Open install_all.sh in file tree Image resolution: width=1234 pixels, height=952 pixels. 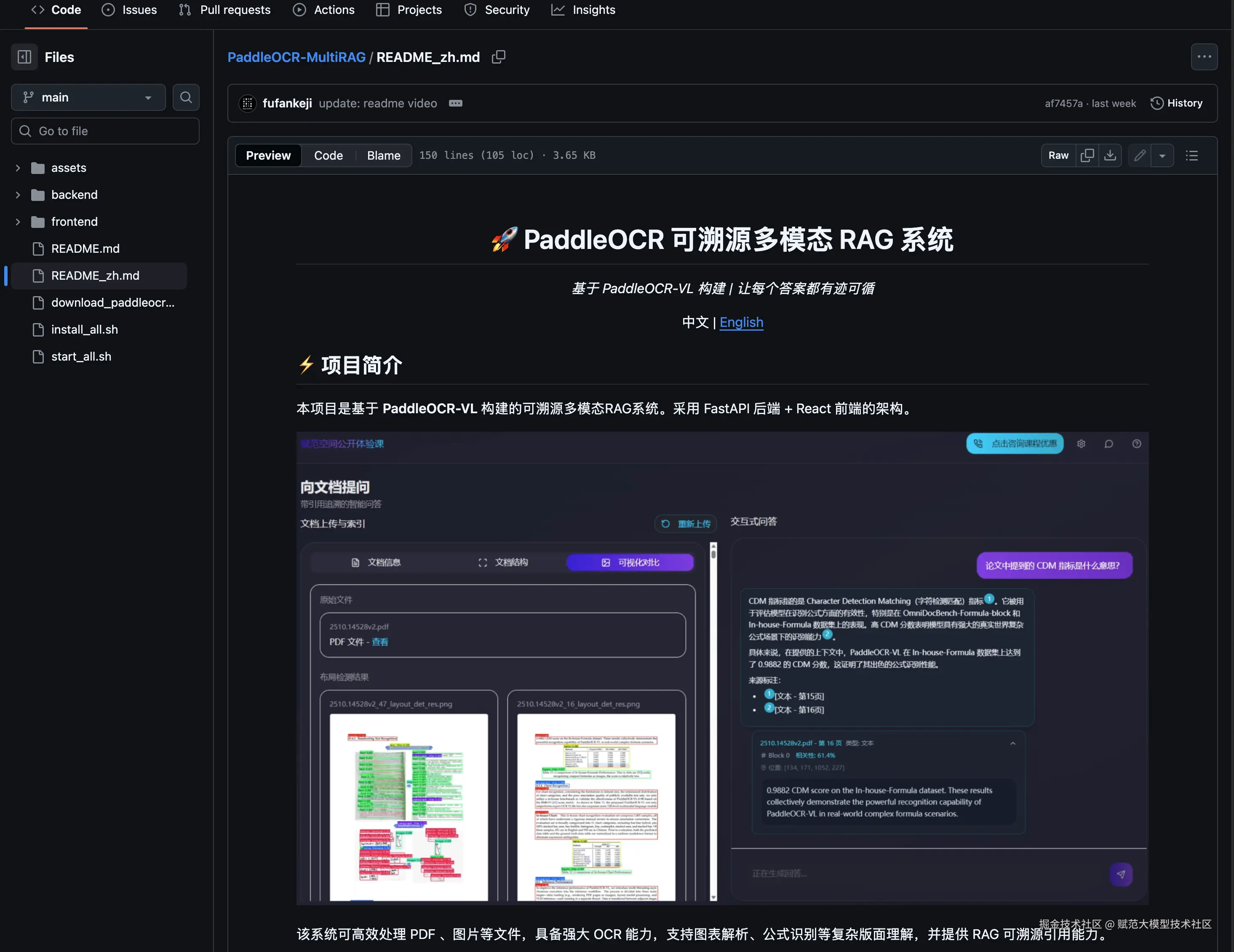[x=84, y=329]
